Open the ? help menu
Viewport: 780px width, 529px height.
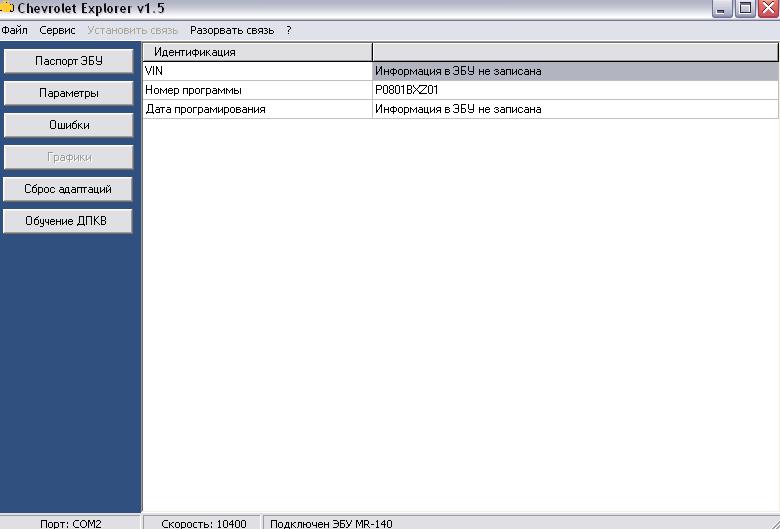(x=288, y=30)
